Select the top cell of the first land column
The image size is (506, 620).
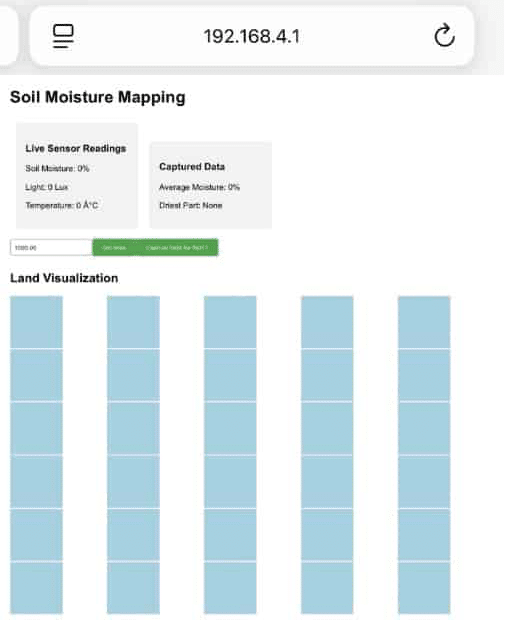click(36, 322)
